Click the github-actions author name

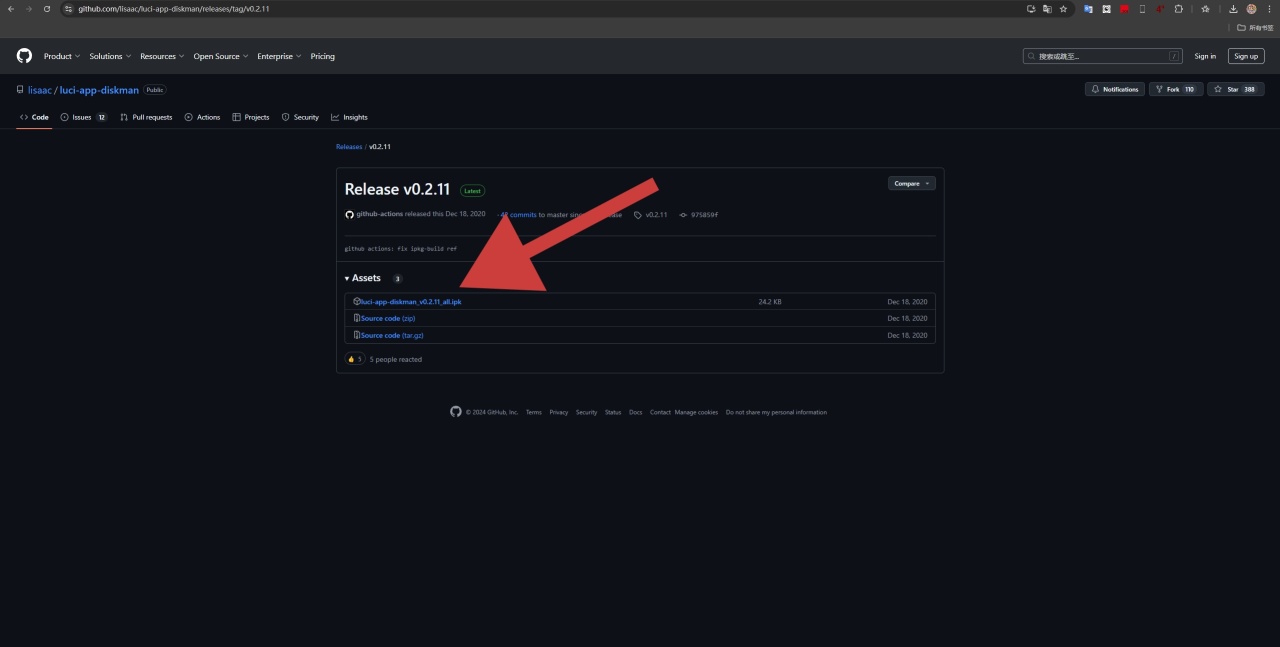pyautogui.click(x=380, y=214)
